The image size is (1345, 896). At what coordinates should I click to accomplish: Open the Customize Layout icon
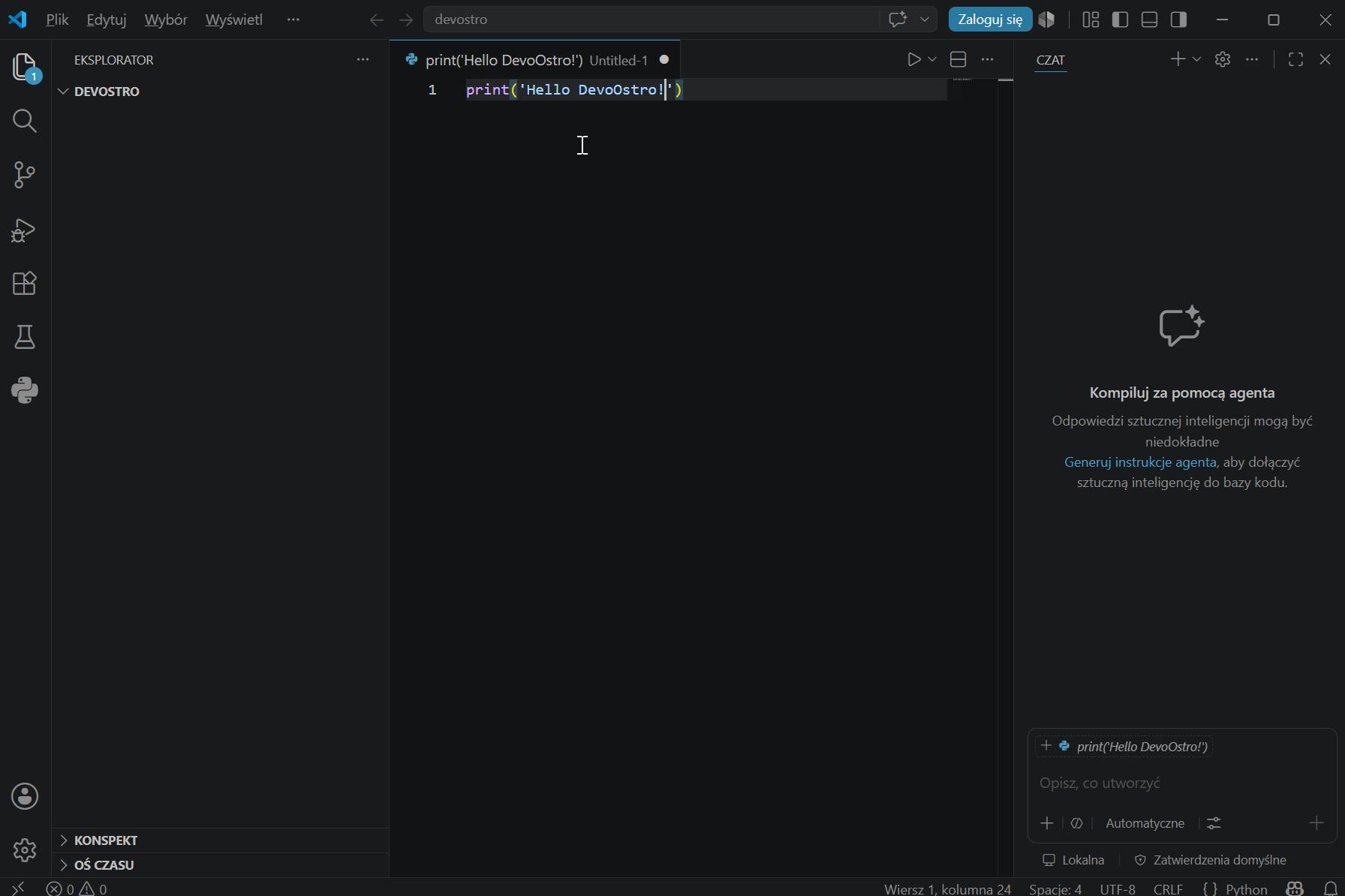(1091, 20)
